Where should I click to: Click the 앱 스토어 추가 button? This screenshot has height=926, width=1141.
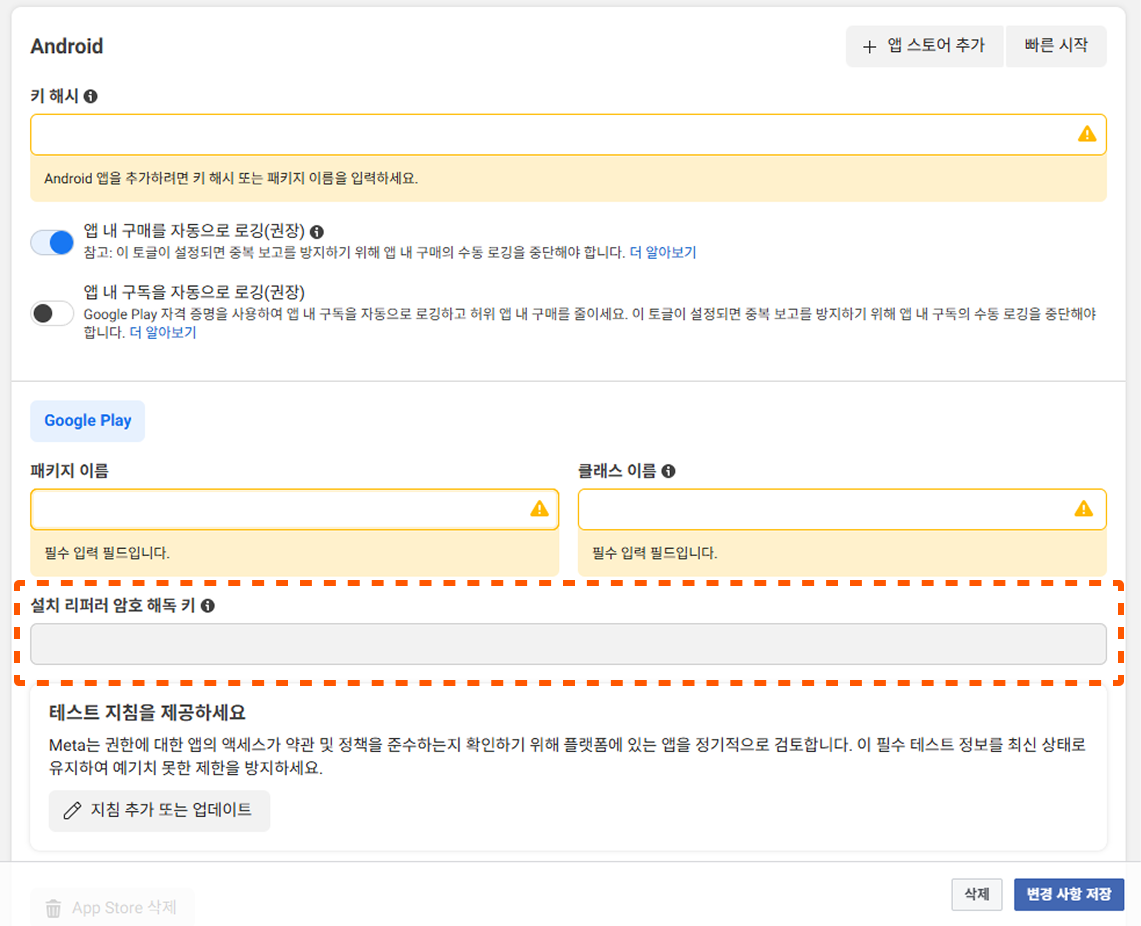coord(924,46)
